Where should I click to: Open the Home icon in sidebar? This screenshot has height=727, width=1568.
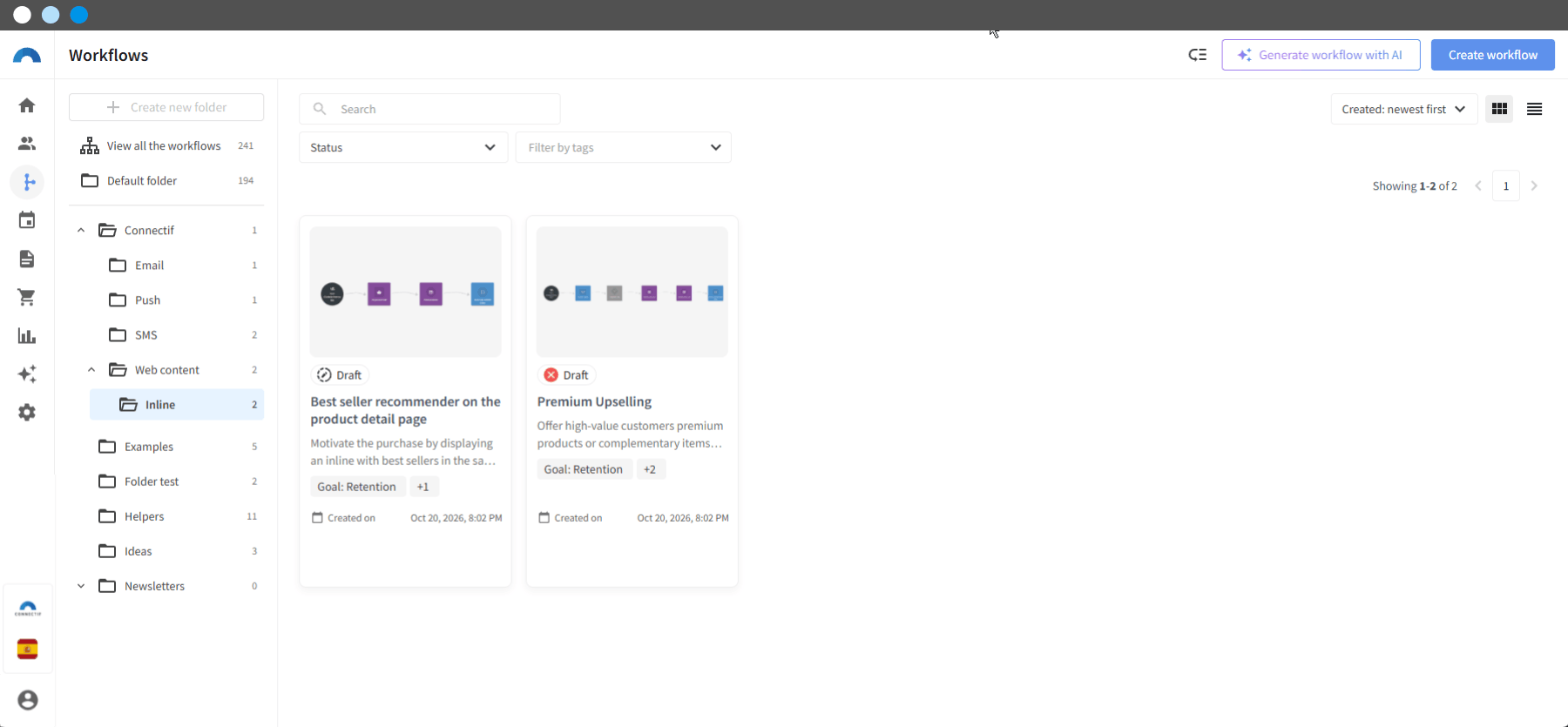point(27,105)
